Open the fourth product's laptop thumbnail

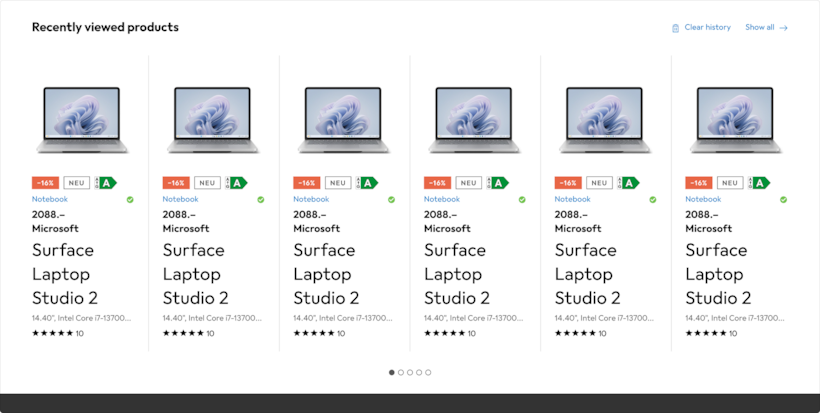point(474,120)
